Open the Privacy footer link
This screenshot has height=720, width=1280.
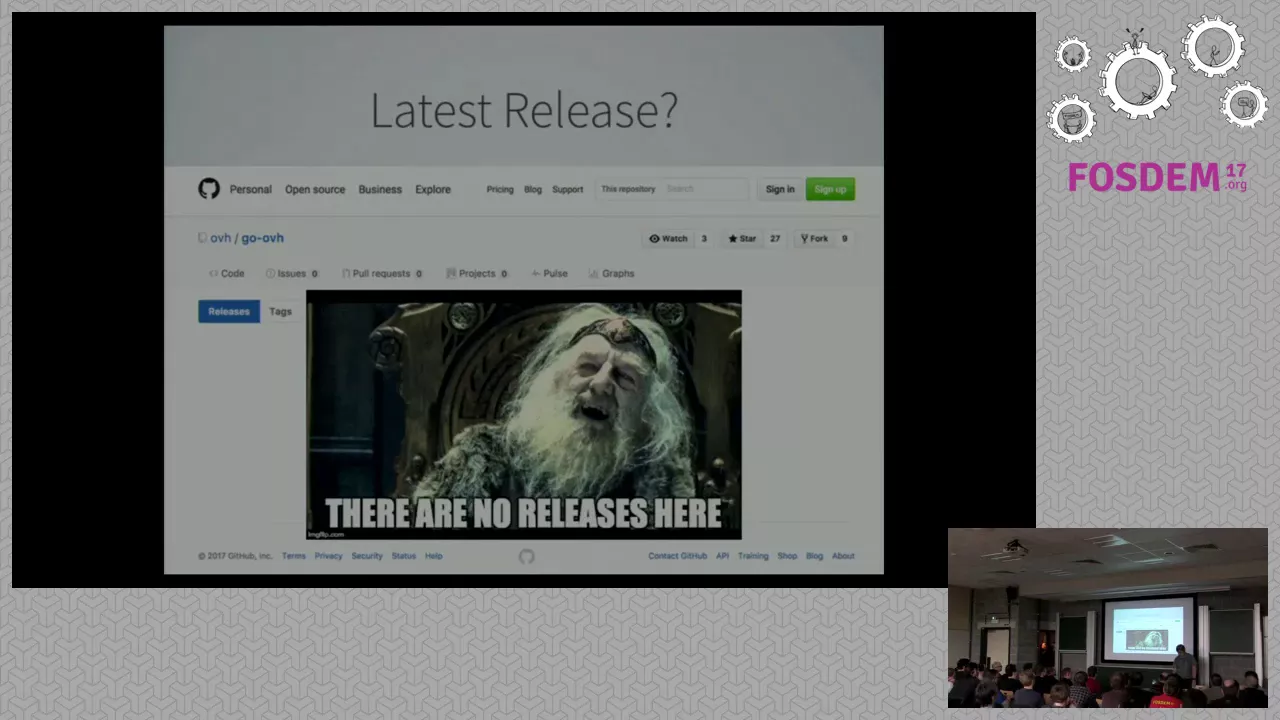(x=328, y=556)
